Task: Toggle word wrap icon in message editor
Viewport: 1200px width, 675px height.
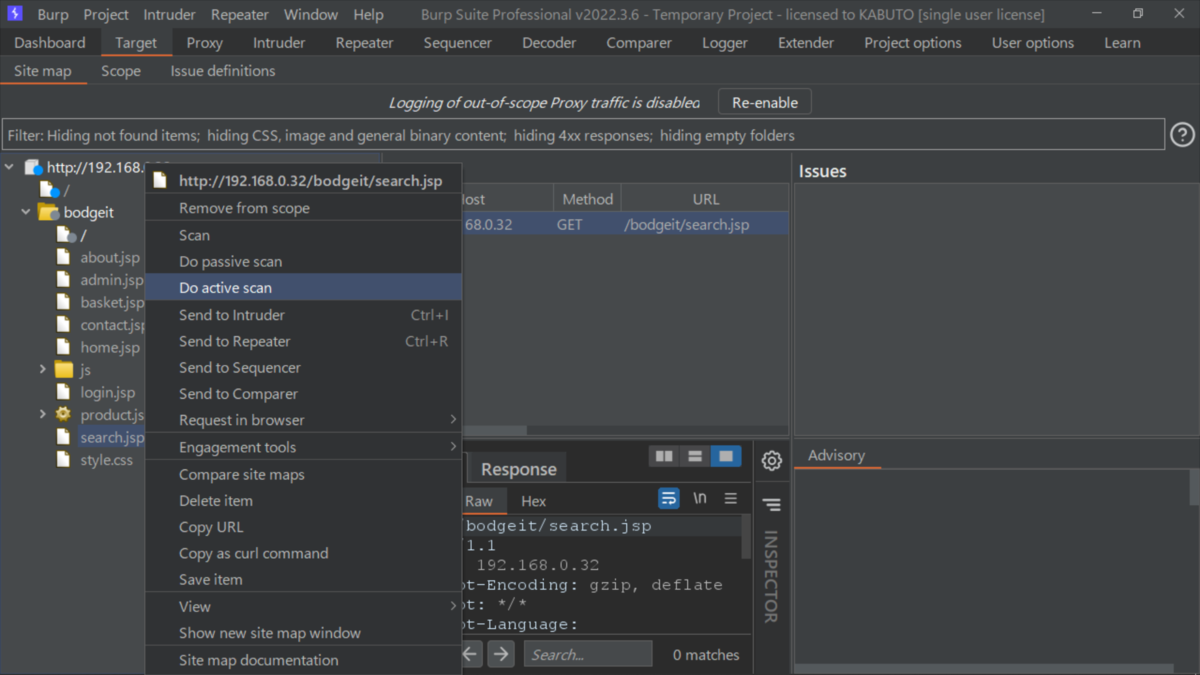Action: click(x=668, y=498)
